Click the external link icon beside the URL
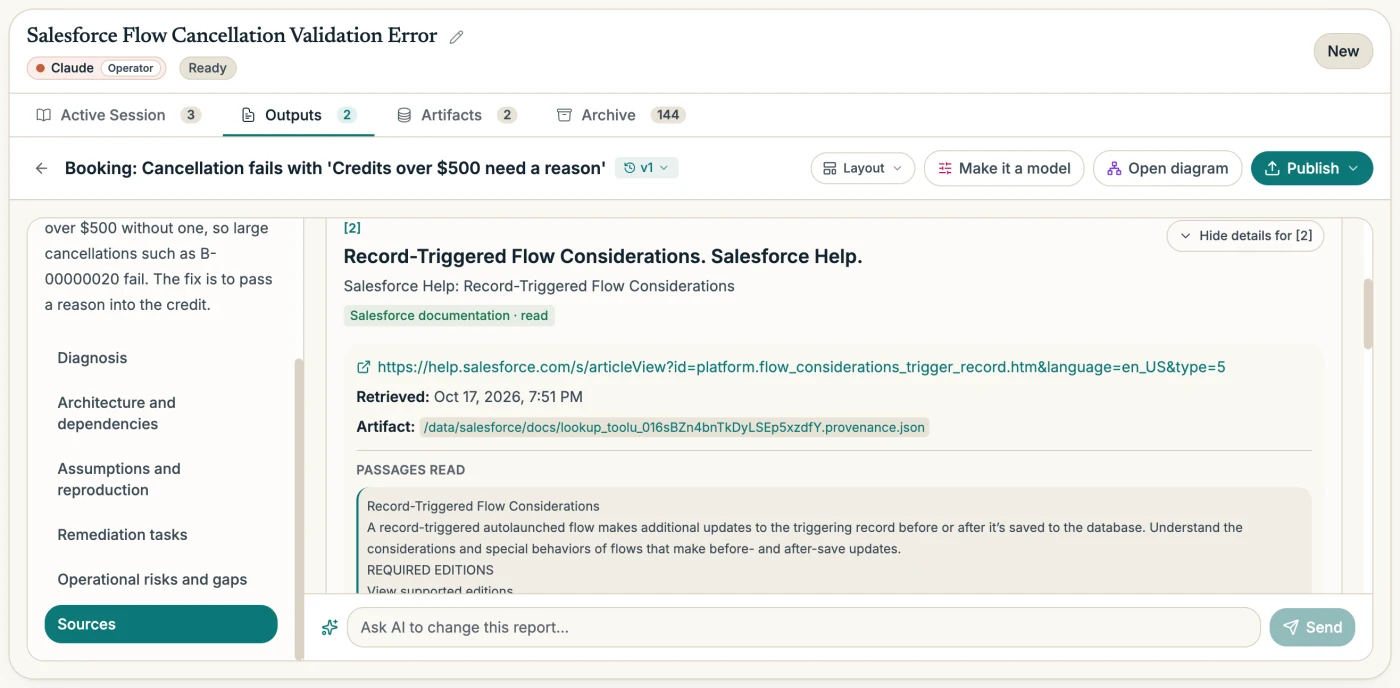The image size is (1400, 688). [364, 367]
